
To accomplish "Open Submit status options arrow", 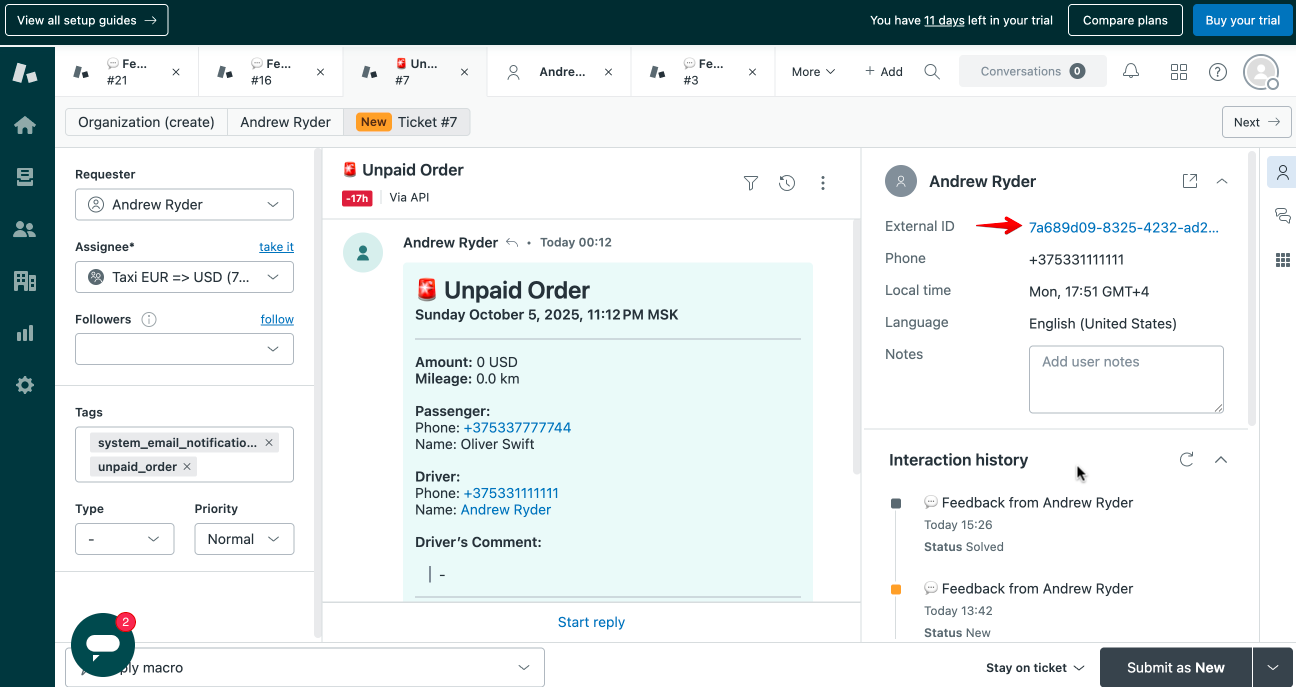I will coord(1273,667).
